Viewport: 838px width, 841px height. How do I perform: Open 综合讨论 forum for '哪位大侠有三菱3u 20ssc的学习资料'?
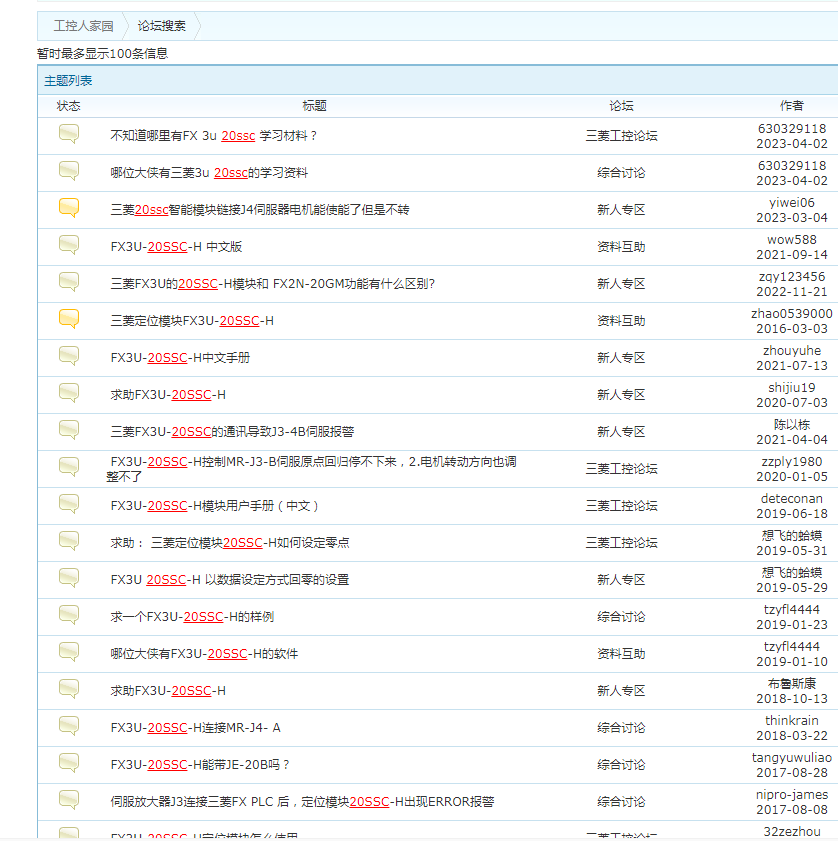621,173
